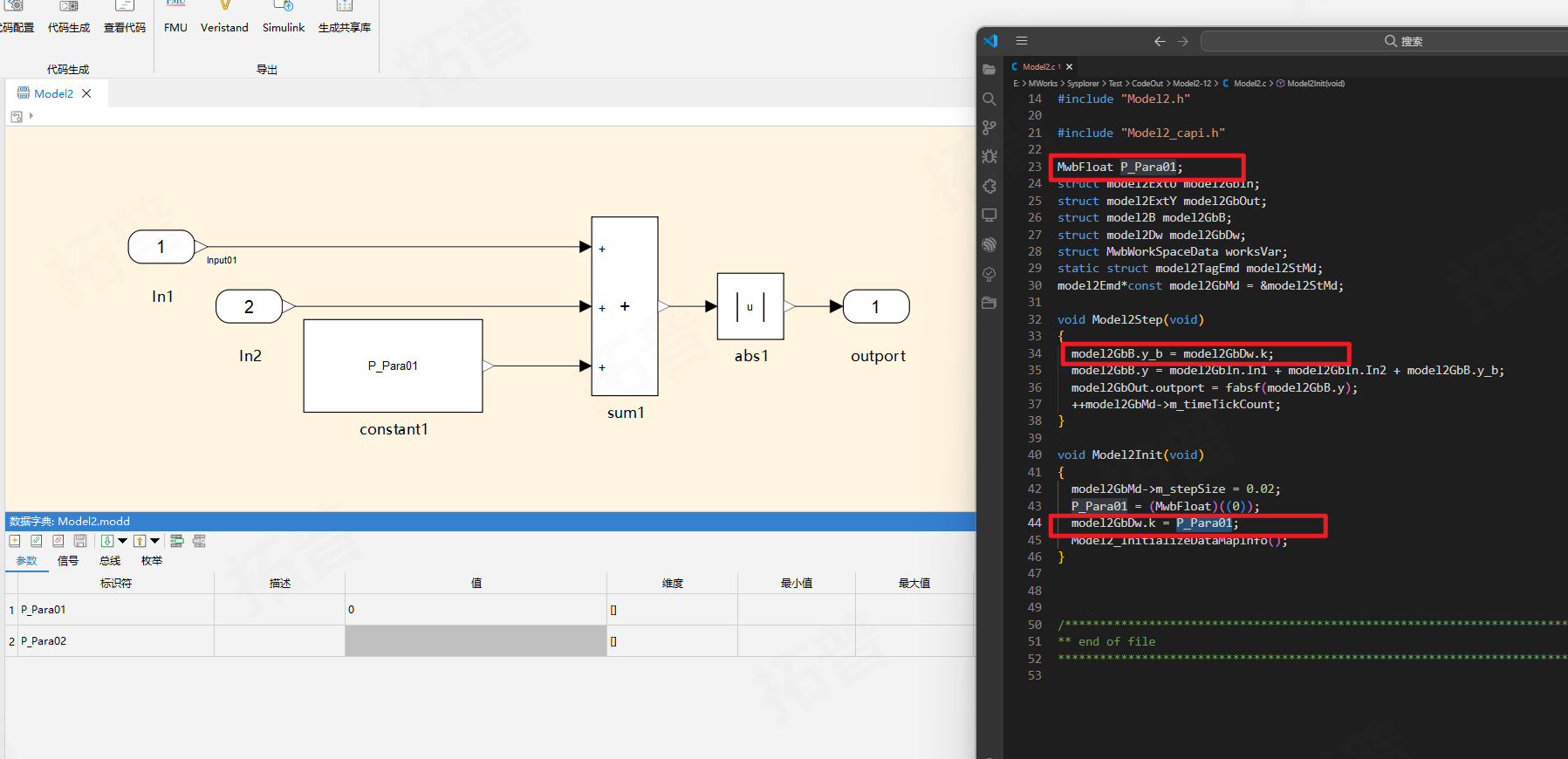This screenshot has height=759, width=1568.
Task: Go back with the VS Code left arrow
Action: point(1160,41)
